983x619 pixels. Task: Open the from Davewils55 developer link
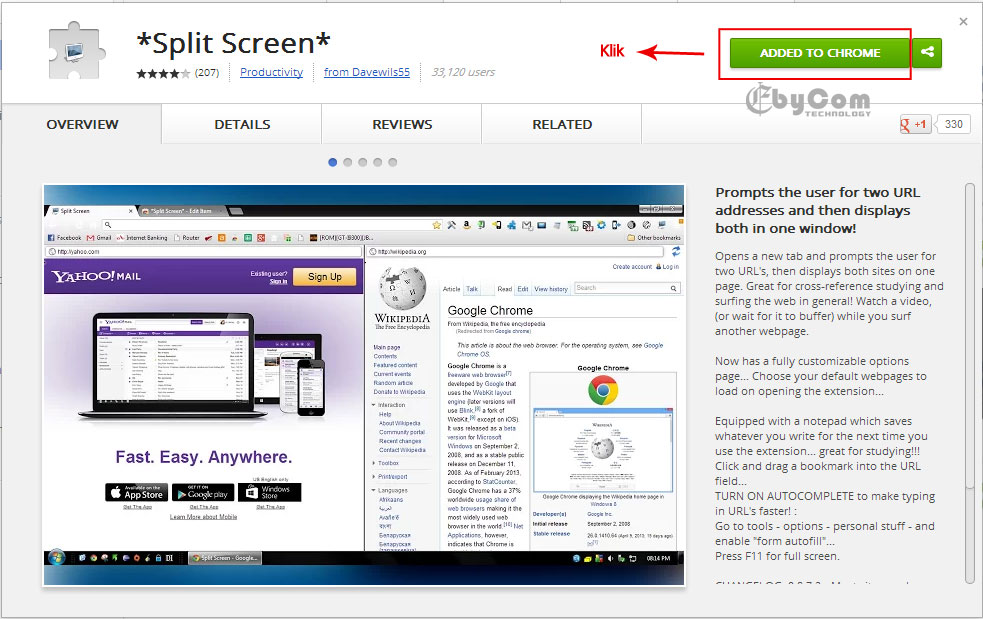pos(367,72)
